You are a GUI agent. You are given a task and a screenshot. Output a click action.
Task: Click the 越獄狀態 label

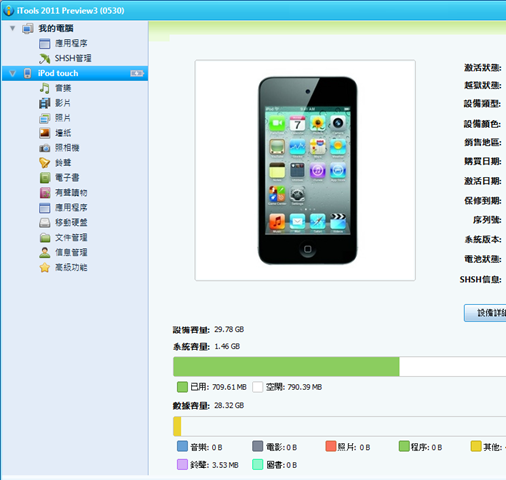pyautogui.click(x=483, y=85)
